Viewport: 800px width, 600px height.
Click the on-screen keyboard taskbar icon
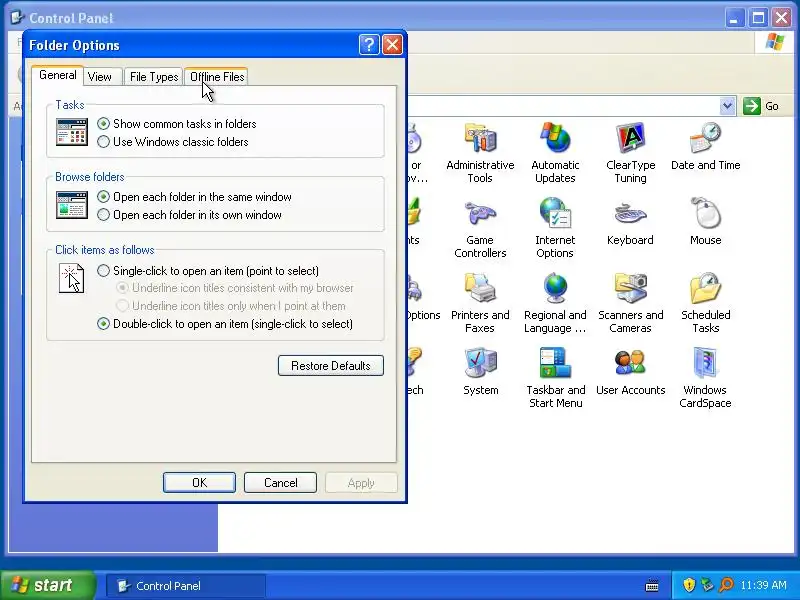tap(652, 585)
